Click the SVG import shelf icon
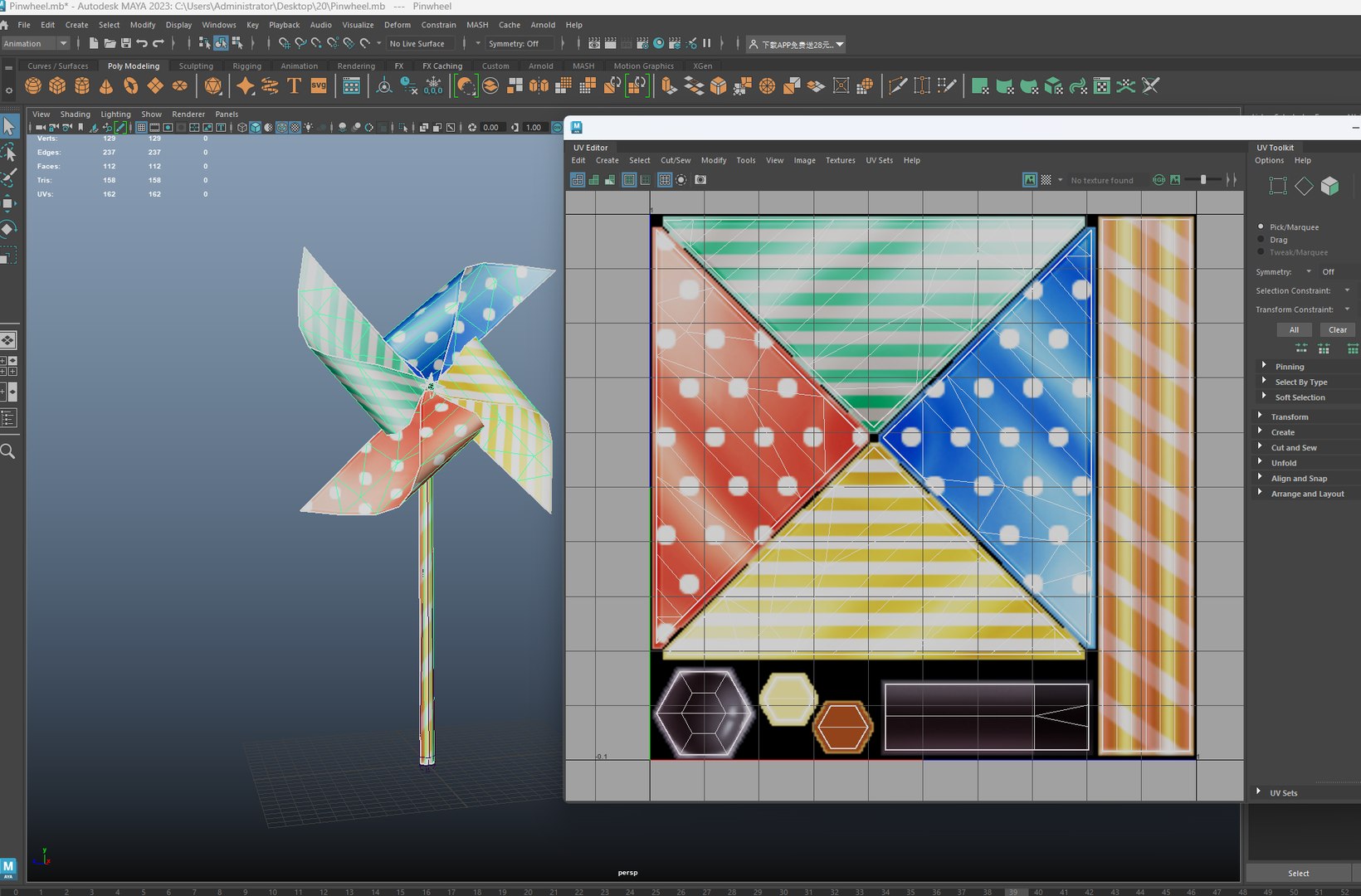This screenshot has width=1361, height=896. pyautogui.click(x=319, y=85)
